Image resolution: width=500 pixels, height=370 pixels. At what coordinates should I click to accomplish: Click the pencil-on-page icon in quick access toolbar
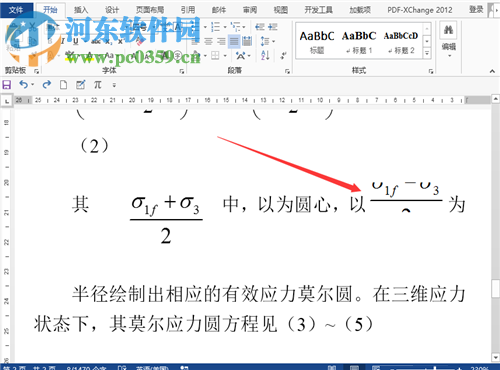click(x=80, y=85)
